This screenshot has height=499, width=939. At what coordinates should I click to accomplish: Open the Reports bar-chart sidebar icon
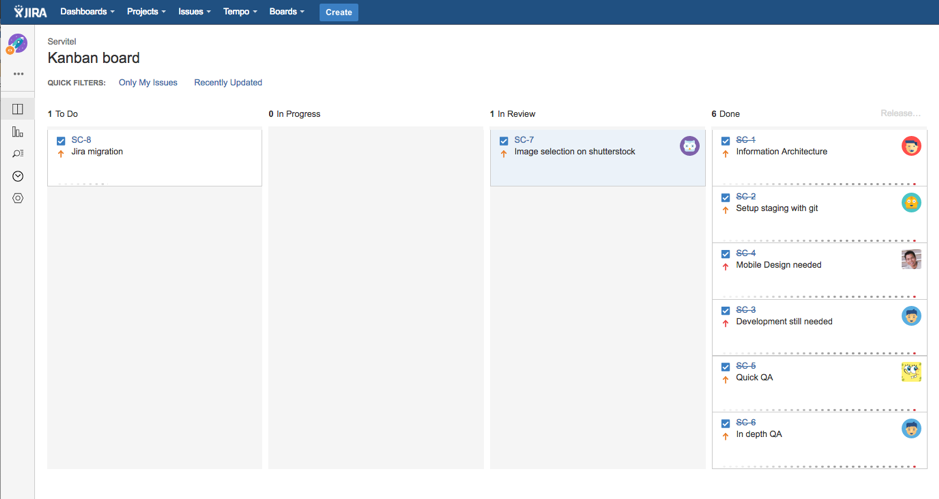[x=17, y=132]
